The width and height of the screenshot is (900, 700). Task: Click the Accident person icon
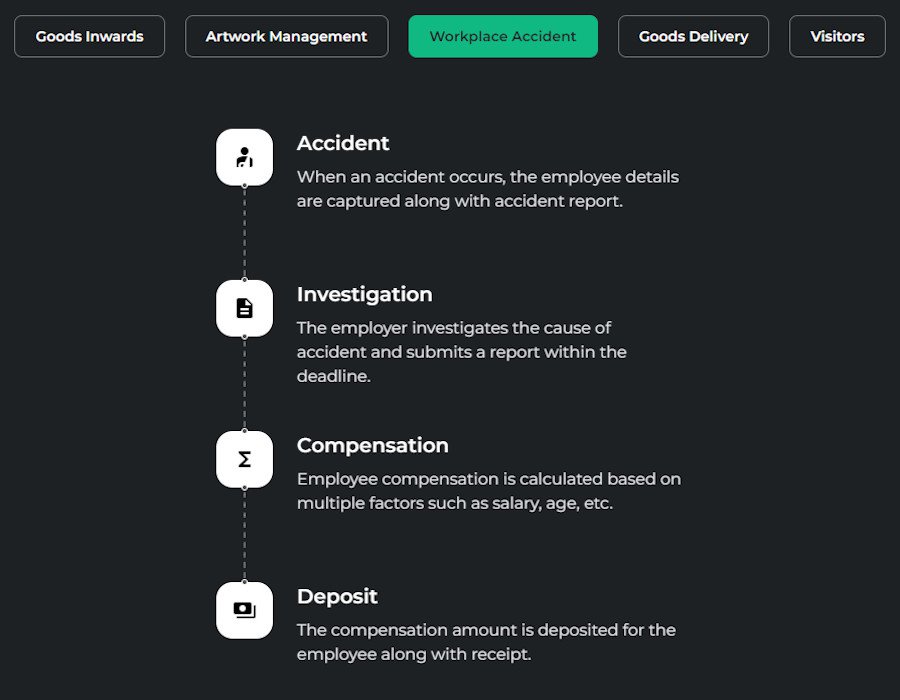(x=245, y=157)
